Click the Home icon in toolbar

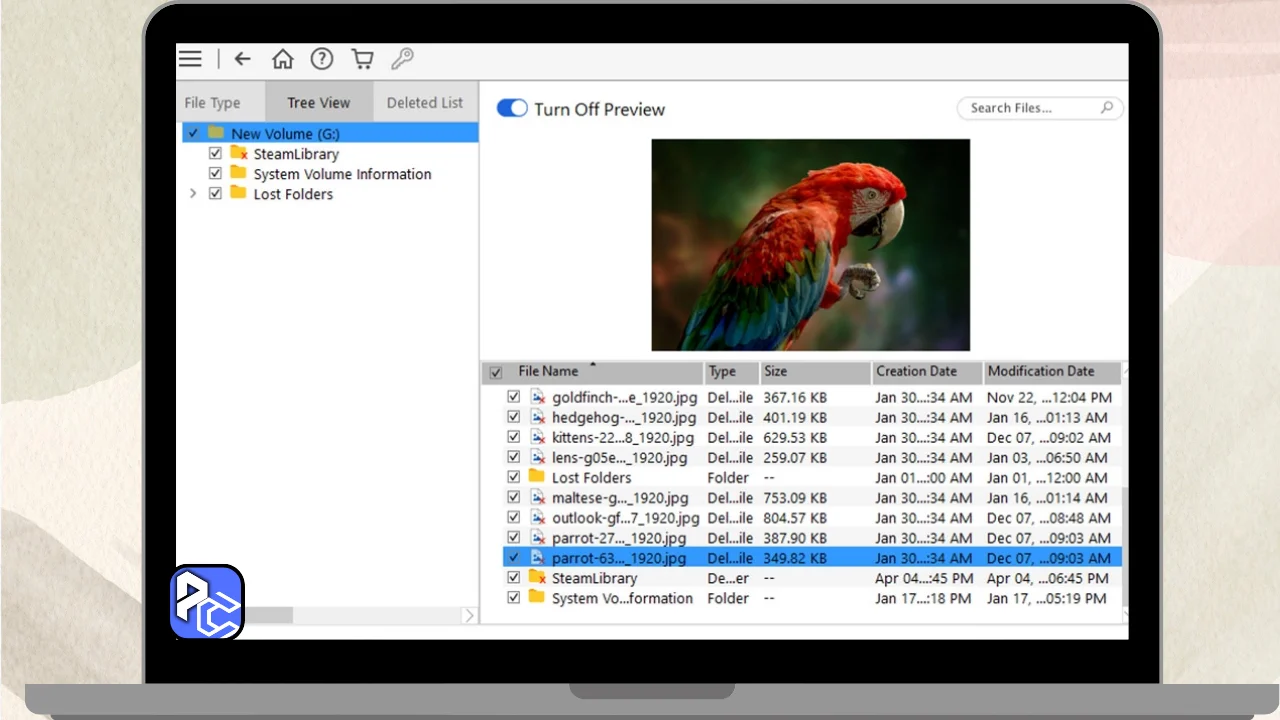(x=283, y=59)
